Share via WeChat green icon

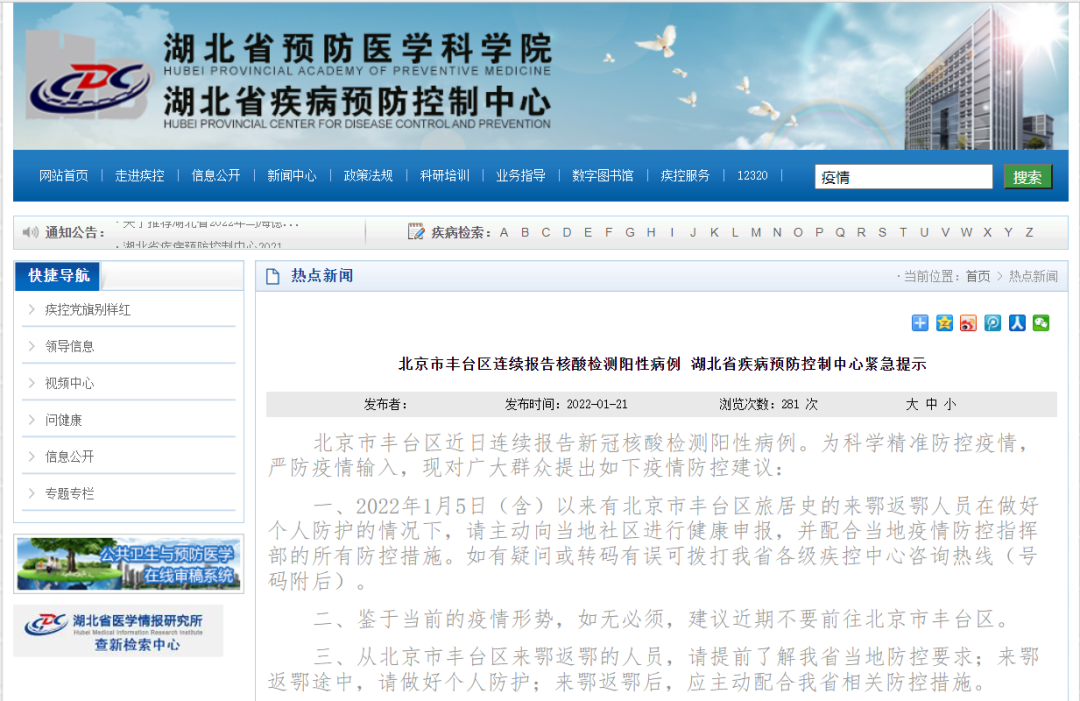(x=1041, y=323)
